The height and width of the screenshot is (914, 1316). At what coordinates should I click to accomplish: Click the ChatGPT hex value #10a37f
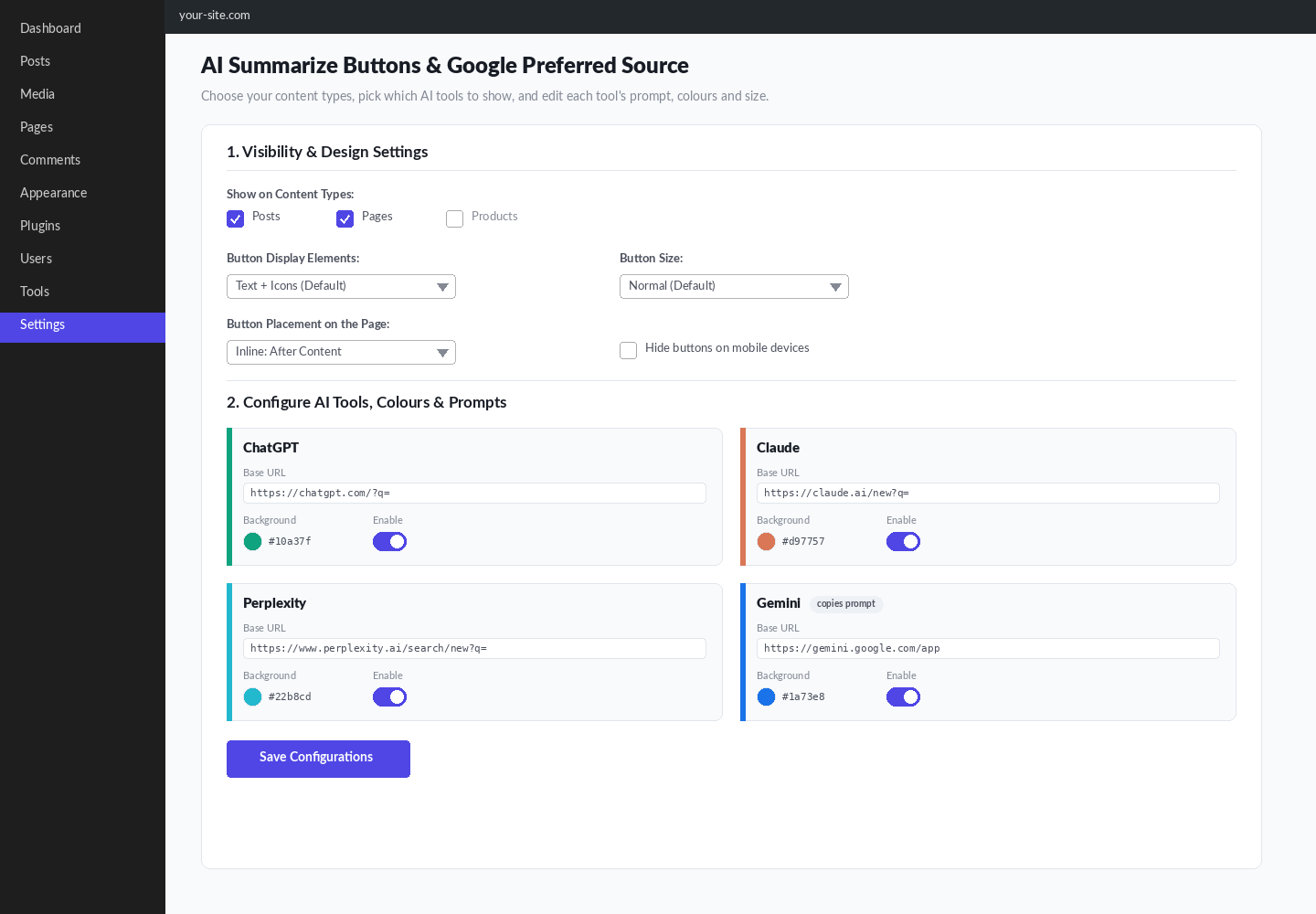tap(290, 542)
